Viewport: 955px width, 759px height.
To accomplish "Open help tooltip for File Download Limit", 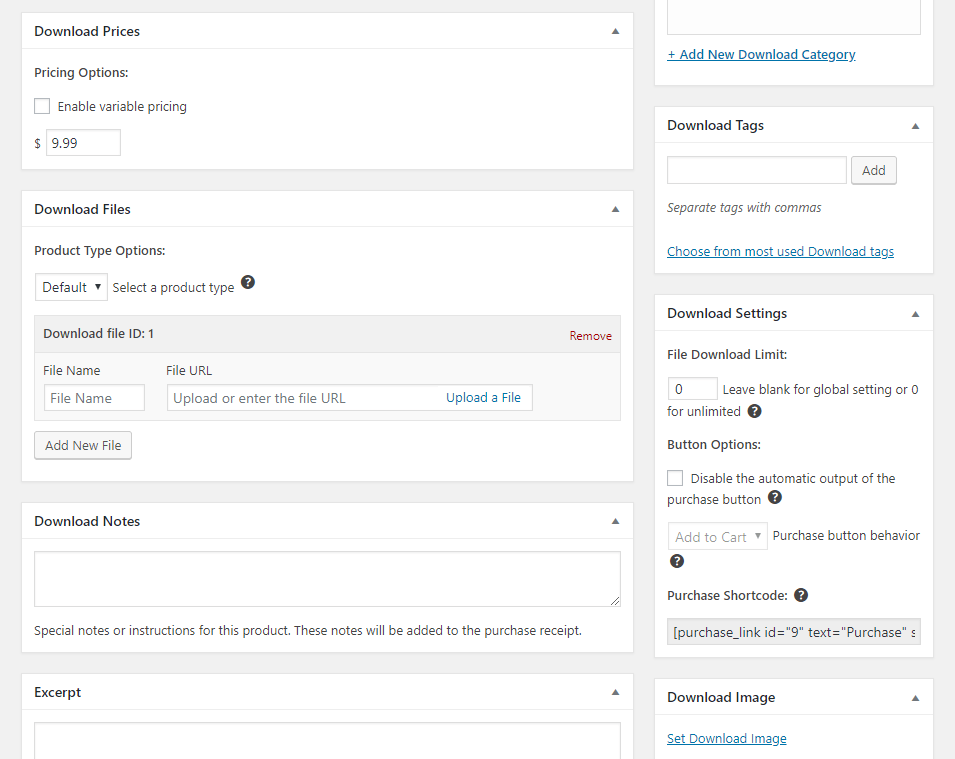I will pos(755,411).
